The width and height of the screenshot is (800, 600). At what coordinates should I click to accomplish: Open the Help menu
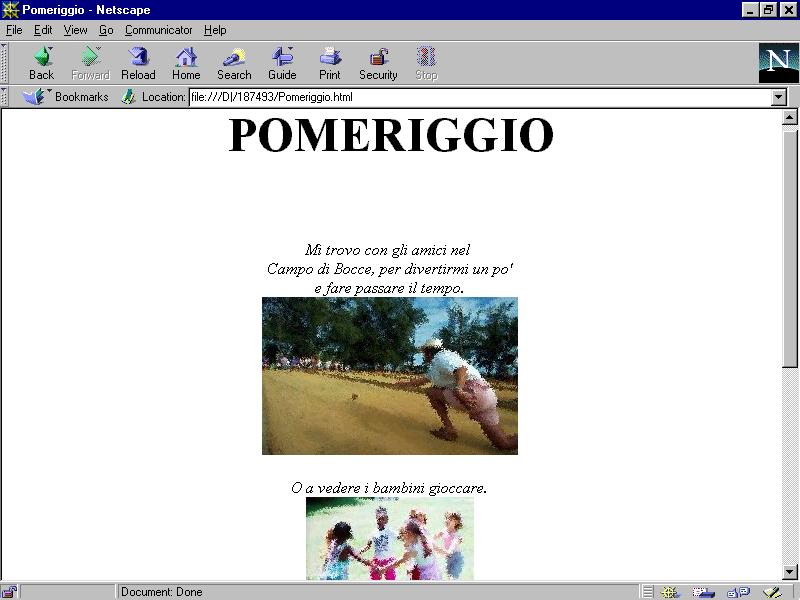[215, 30]
